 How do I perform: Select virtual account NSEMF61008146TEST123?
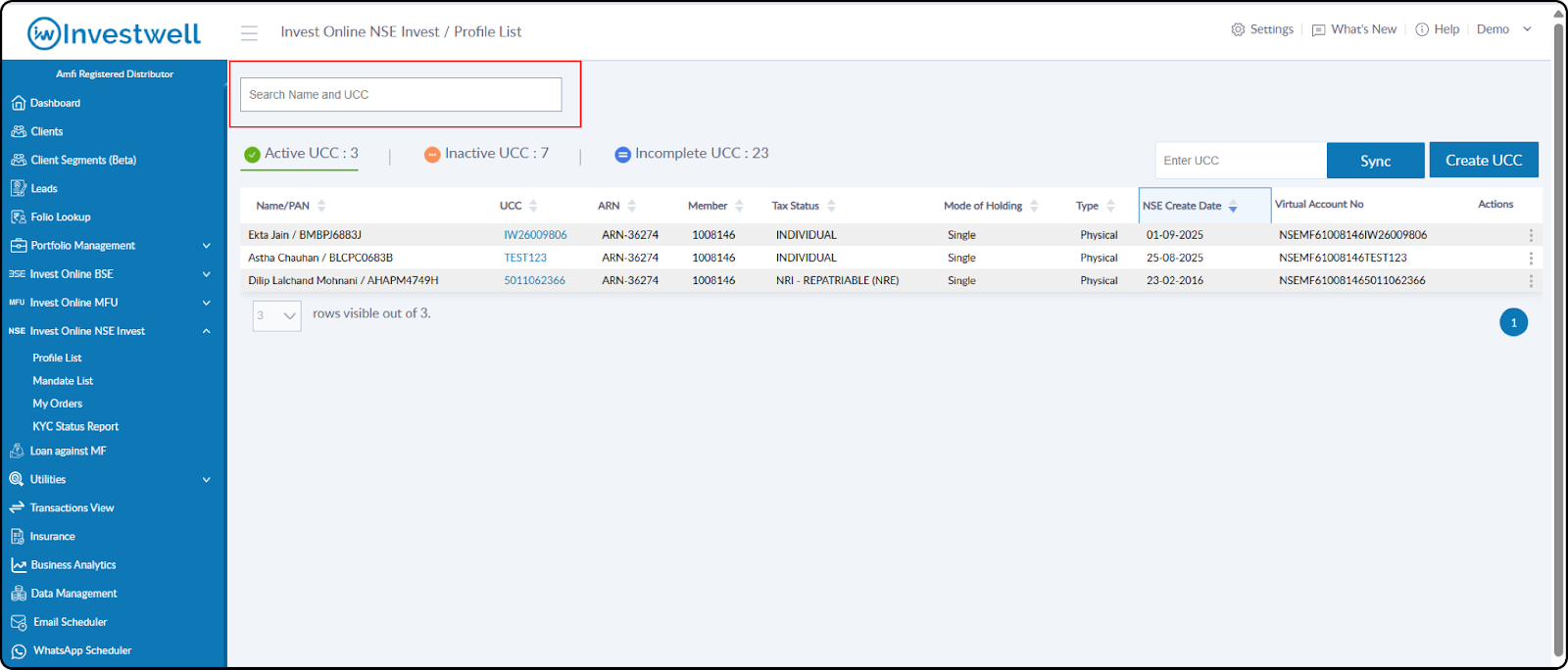(1343, 258)
